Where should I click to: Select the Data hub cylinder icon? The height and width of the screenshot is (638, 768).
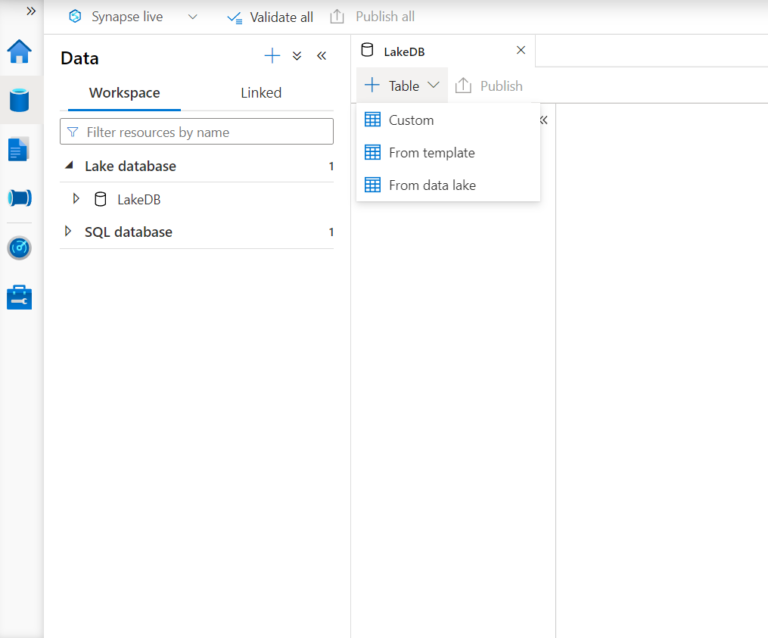click(x=19, y=100)
